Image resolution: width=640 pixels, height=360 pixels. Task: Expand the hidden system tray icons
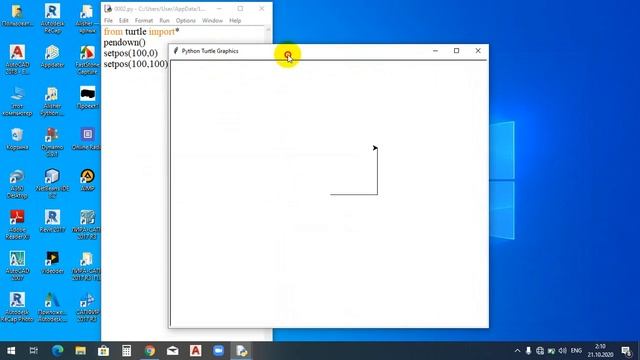click(517, 351)
